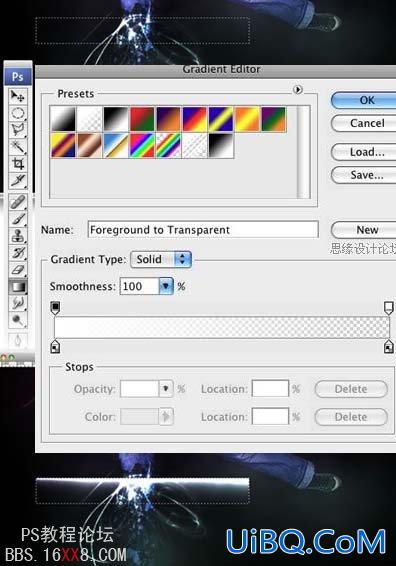Select the Eraser tool

pyautogui.click(x=17, y=269)
